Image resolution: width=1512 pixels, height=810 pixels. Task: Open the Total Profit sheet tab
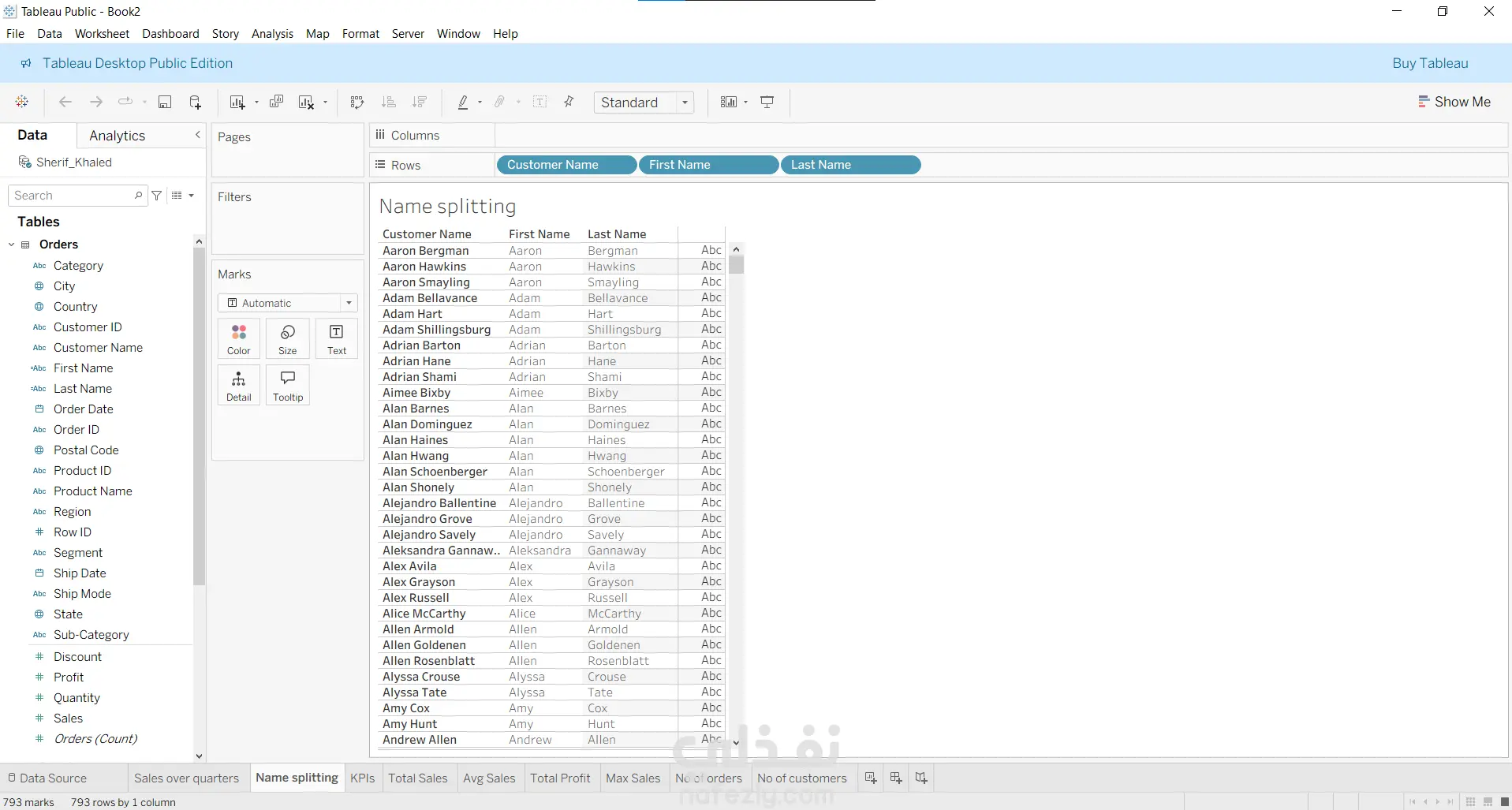pos(560,778)
